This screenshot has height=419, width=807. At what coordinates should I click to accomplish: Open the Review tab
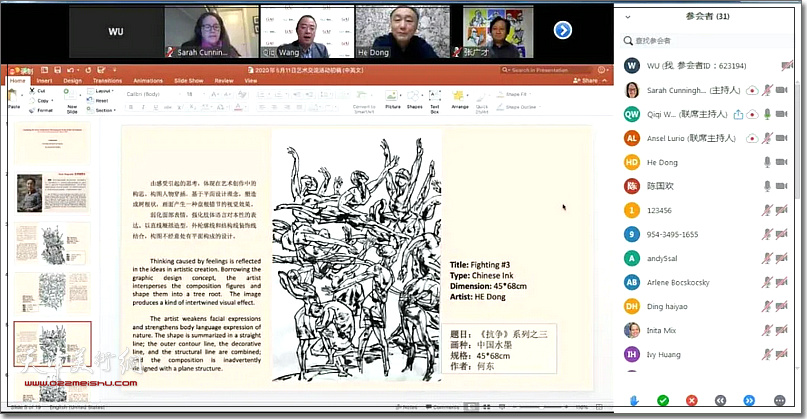(x=224, y=81)
